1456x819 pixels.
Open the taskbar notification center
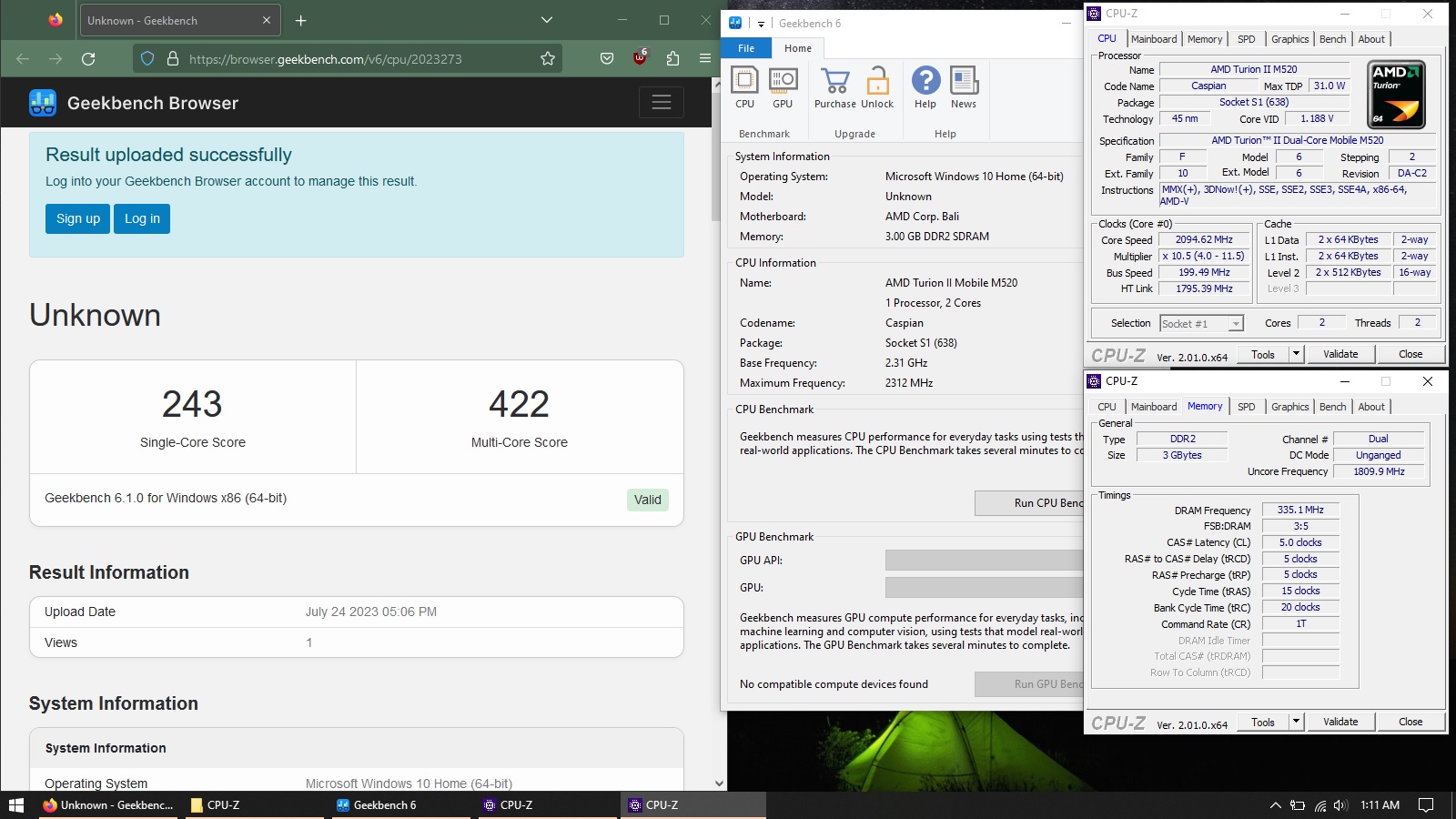1426,804
